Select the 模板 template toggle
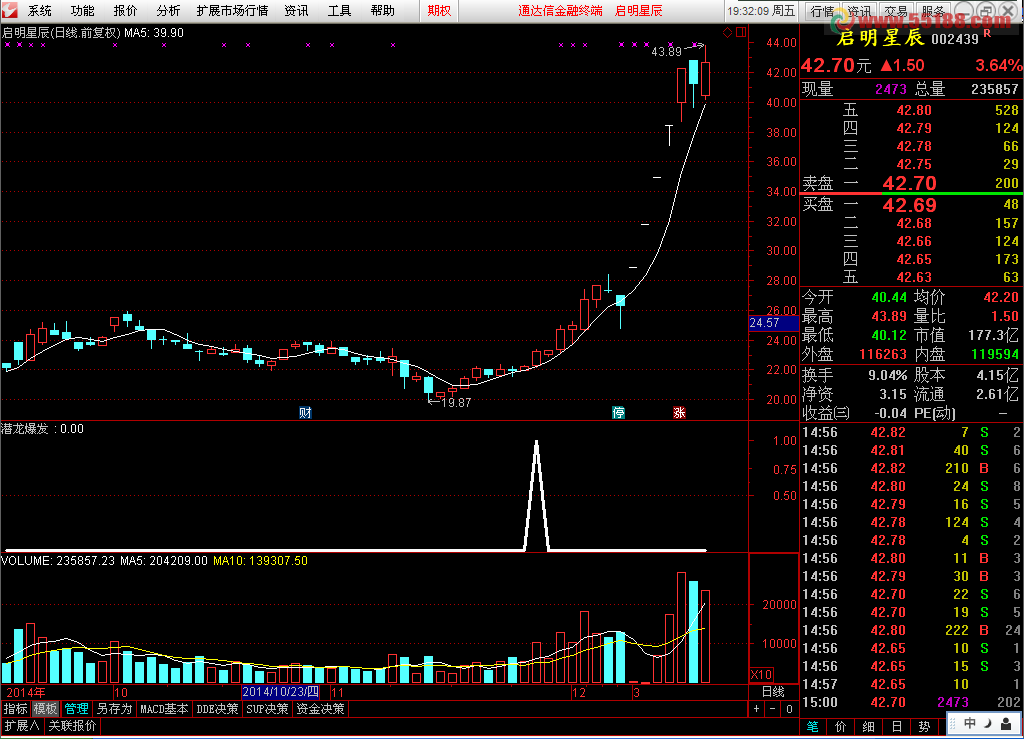Image resolution: width=1024 pixels, height=739 pixels. (x=46, y=708)
